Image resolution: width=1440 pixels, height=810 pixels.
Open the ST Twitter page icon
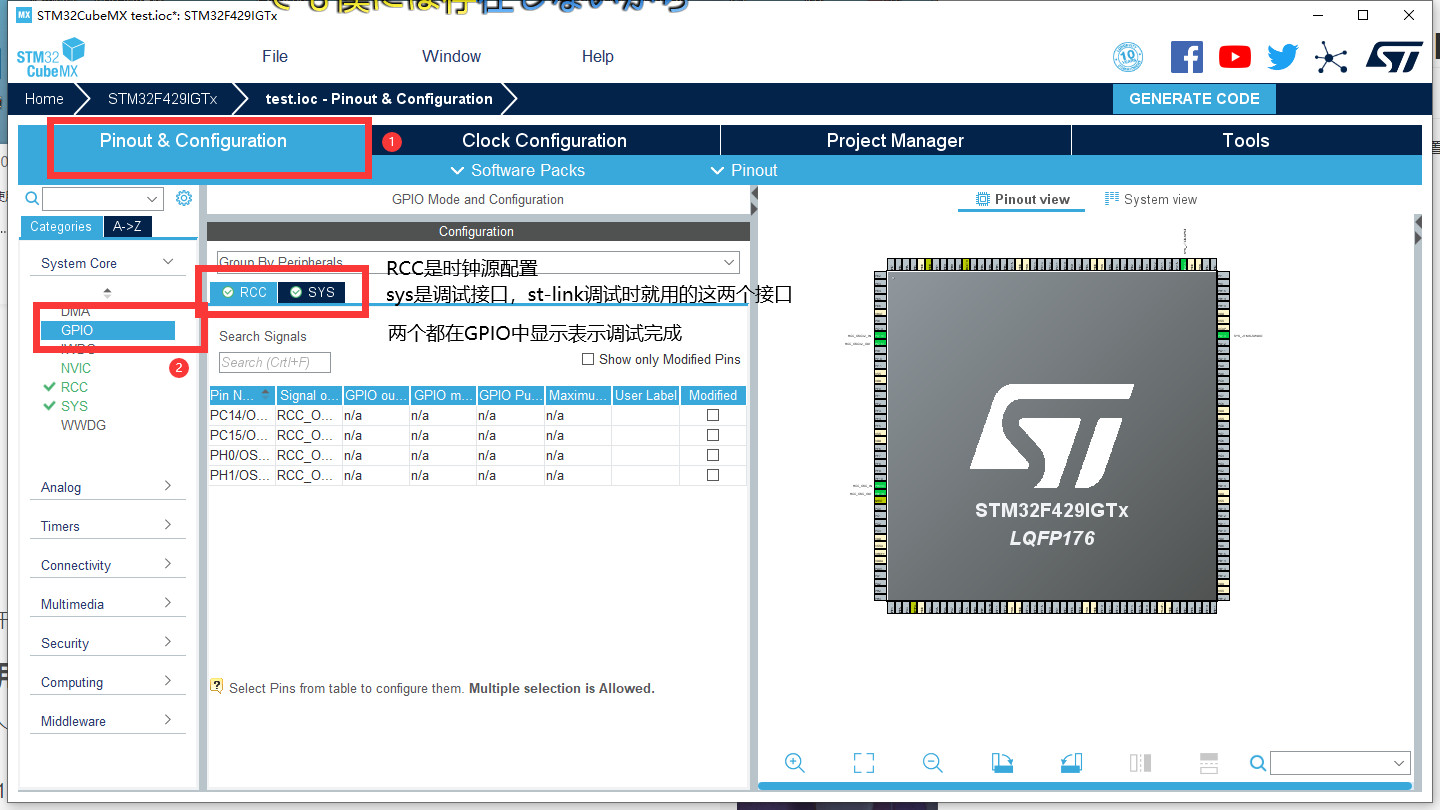[x=1283, y=57]
